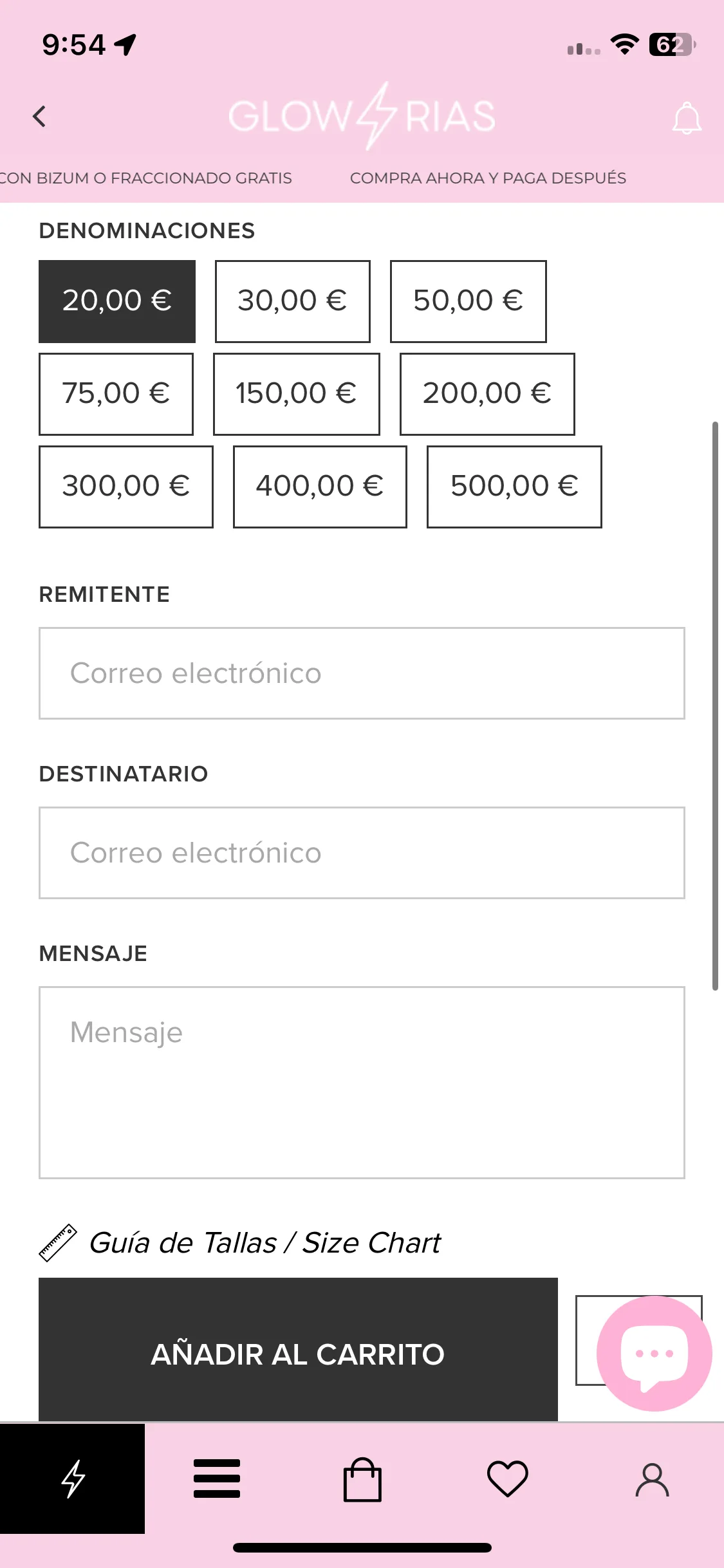Select the 30,00 € denomination
This screenshot has width=724, height=1568.
293,301
